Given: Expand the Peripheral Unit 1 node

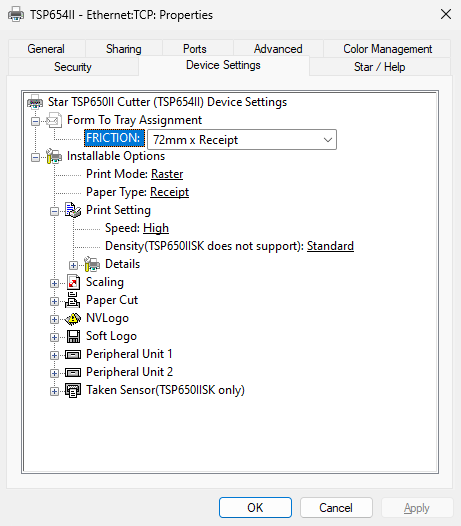Looking at the screenshot, I should pyautogui.click(x=54, y=356).
